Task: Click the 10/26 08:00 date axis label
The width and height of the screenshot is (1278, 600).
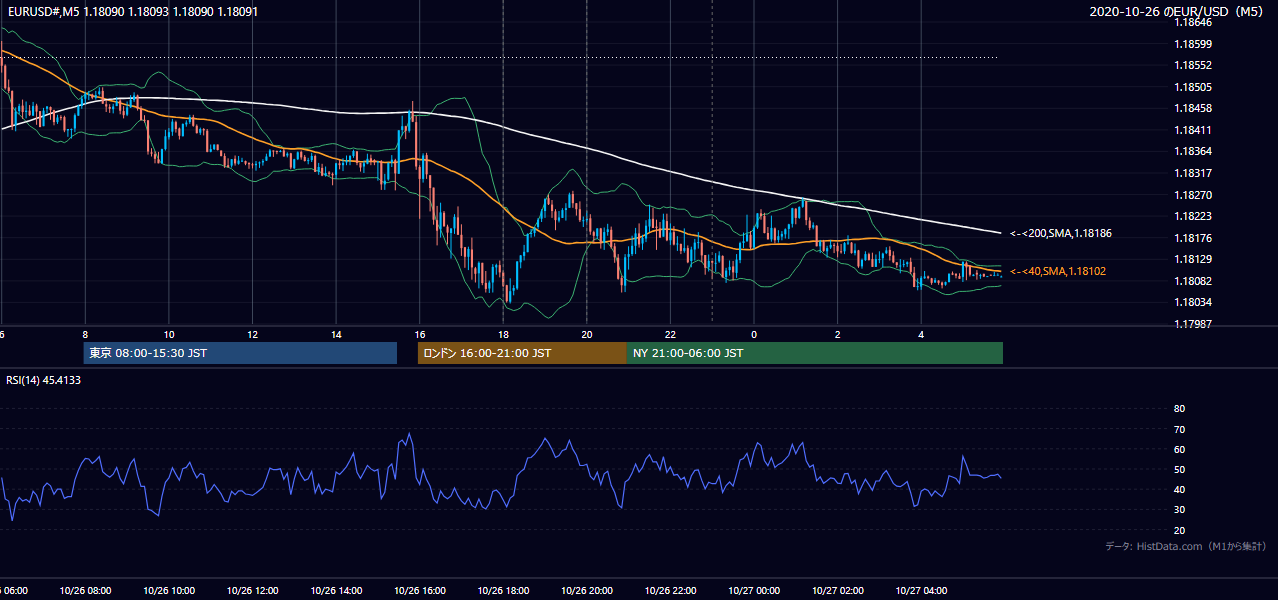Action: (x=85, y=591)
